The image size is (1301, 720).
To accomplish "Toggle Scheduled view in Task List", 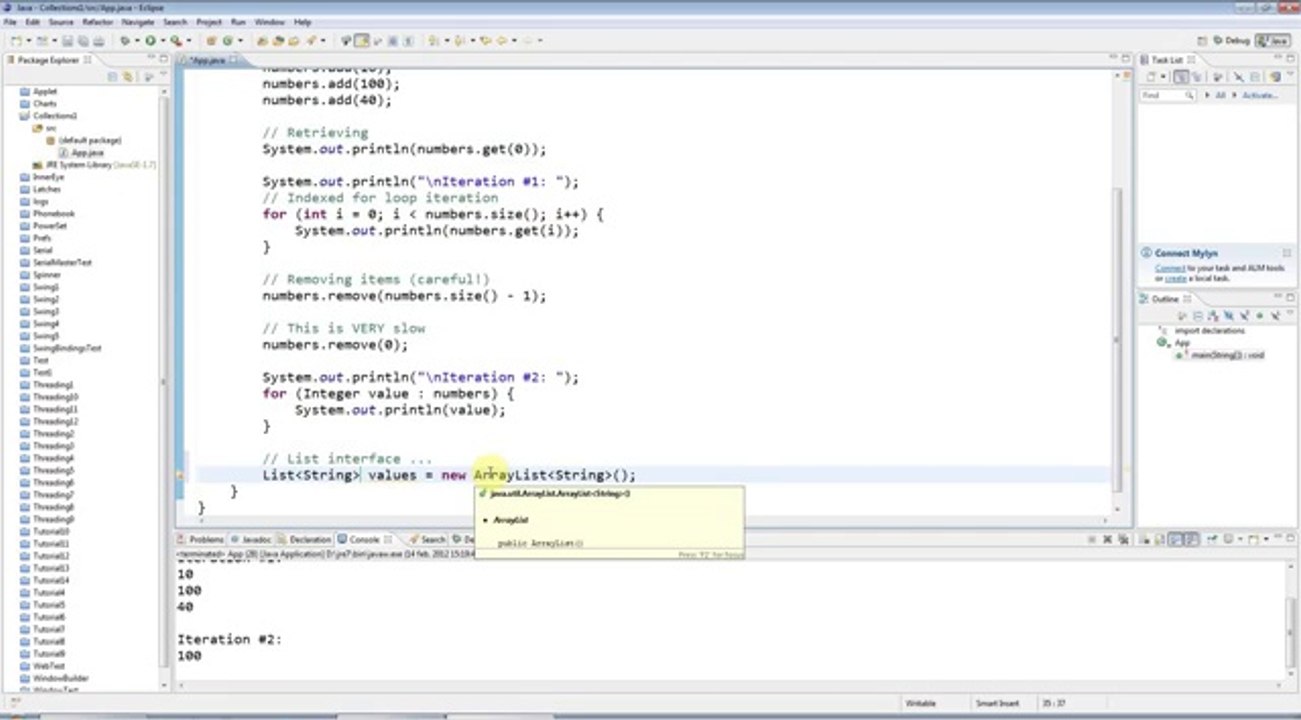I will pos(1197,77).
